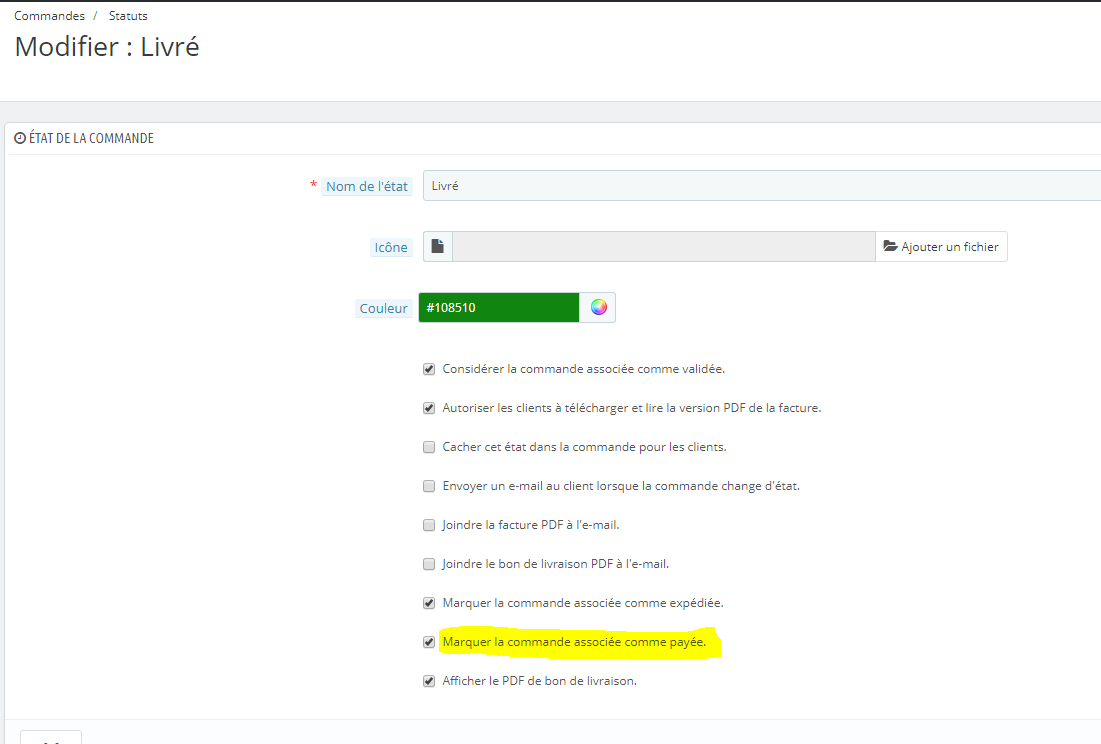Screen dimensions: 1101x744
Task: Click the Nom de l'état label
Action: tap(367, 186)
